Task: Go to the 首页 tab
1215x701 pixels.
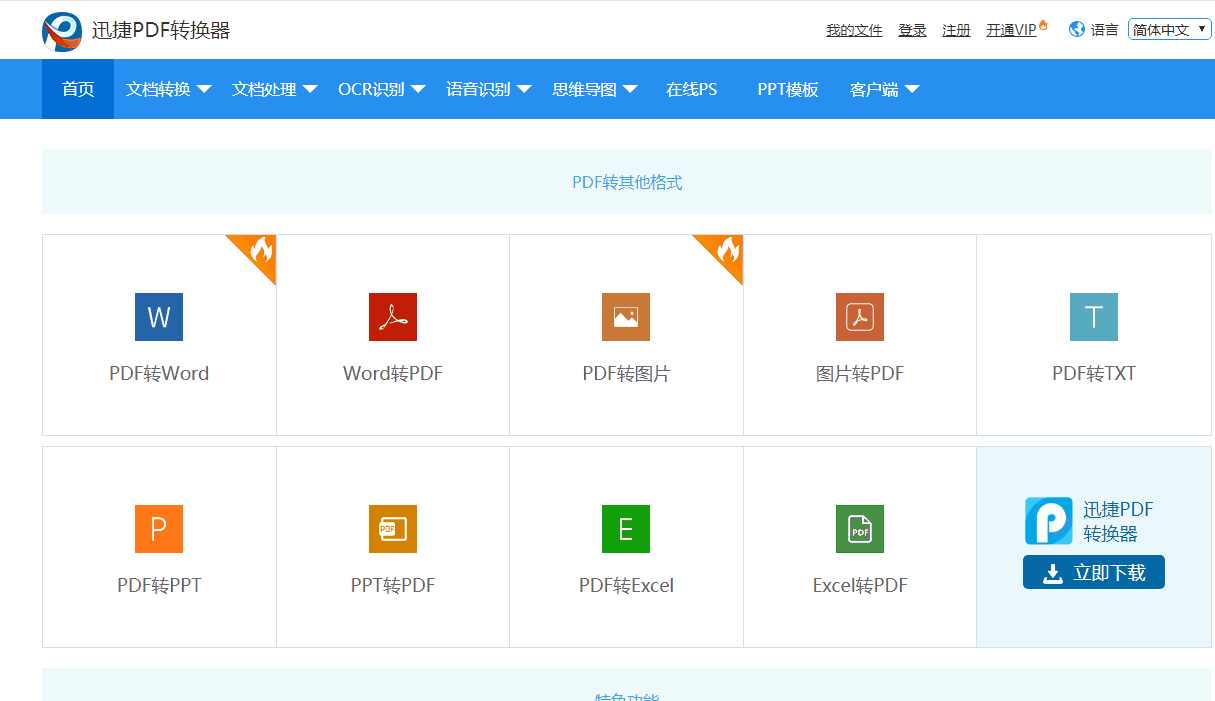Action: (x=78, y=89)
